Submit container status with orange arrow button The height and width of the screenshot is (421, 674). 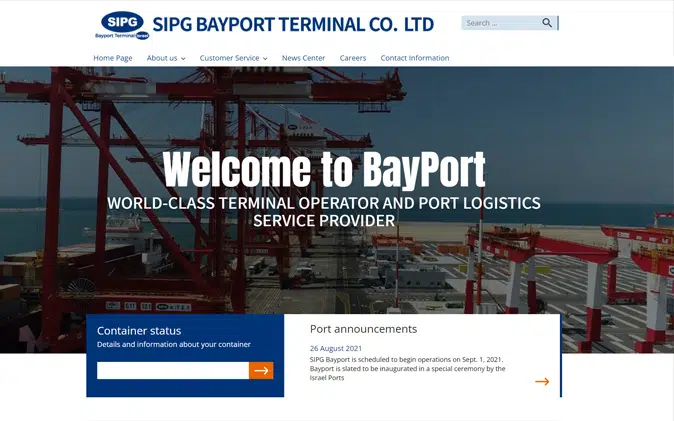(261, 370)
